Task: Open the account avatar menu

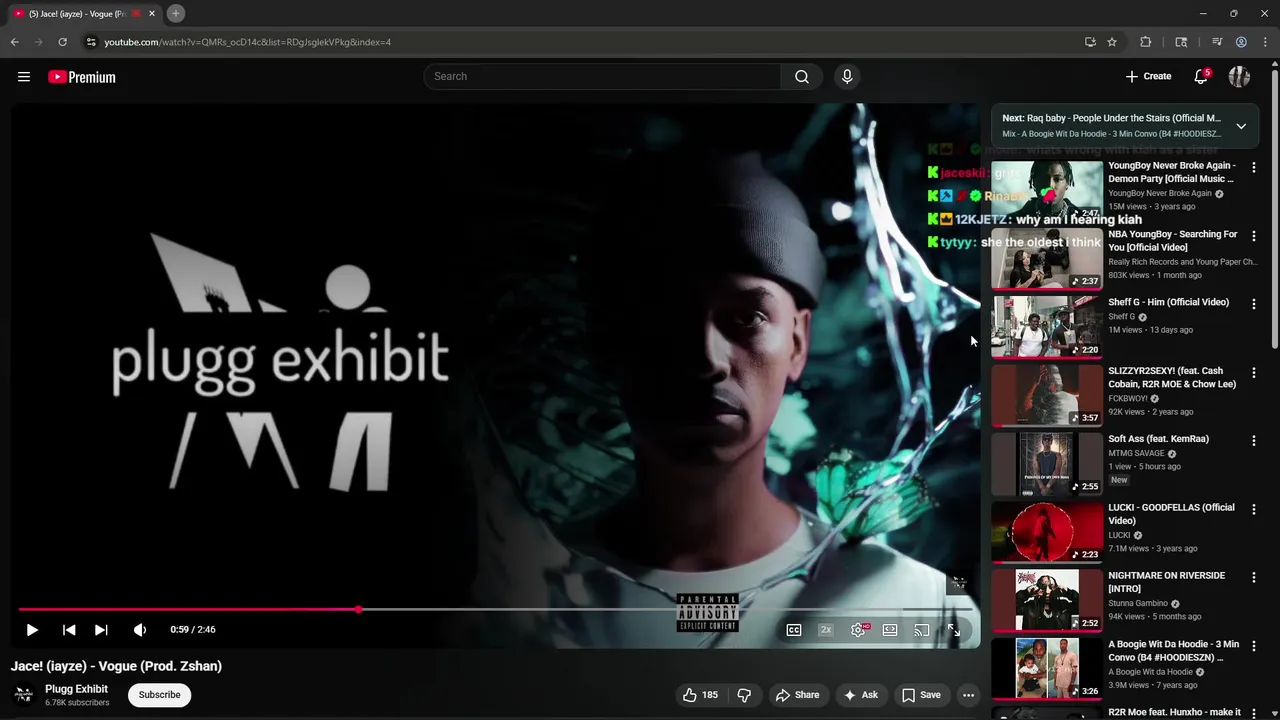Action: [x=1239, y=77]
